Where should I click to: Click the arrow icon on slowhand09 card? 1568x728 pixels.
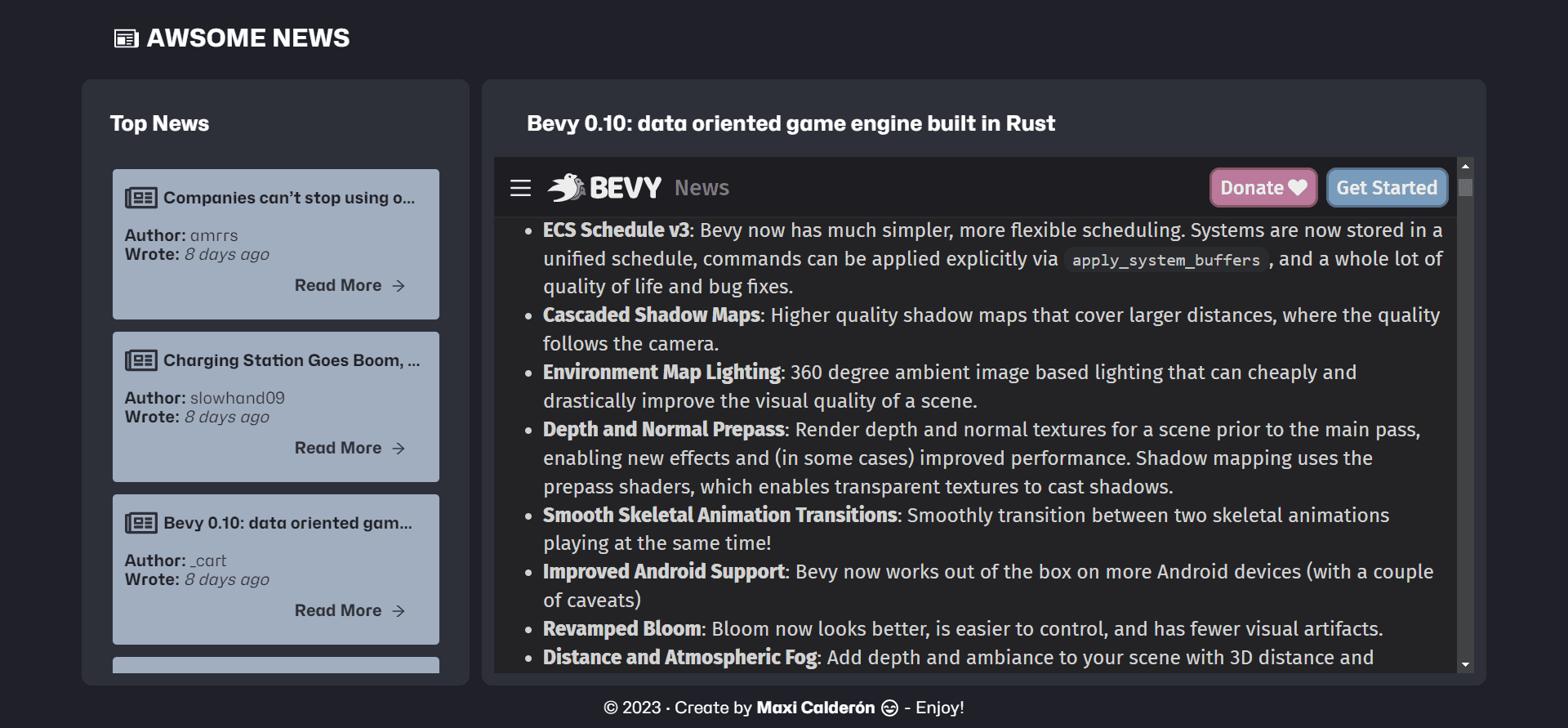[399, 449]
